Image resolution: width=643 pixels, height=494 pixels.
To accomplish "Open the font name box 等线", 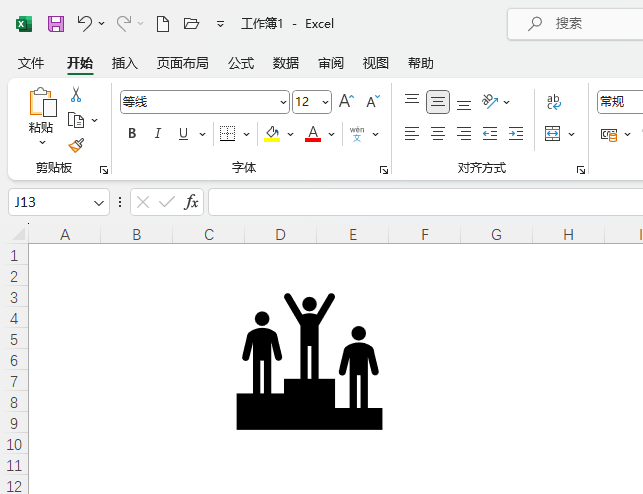I will point(205,102).
